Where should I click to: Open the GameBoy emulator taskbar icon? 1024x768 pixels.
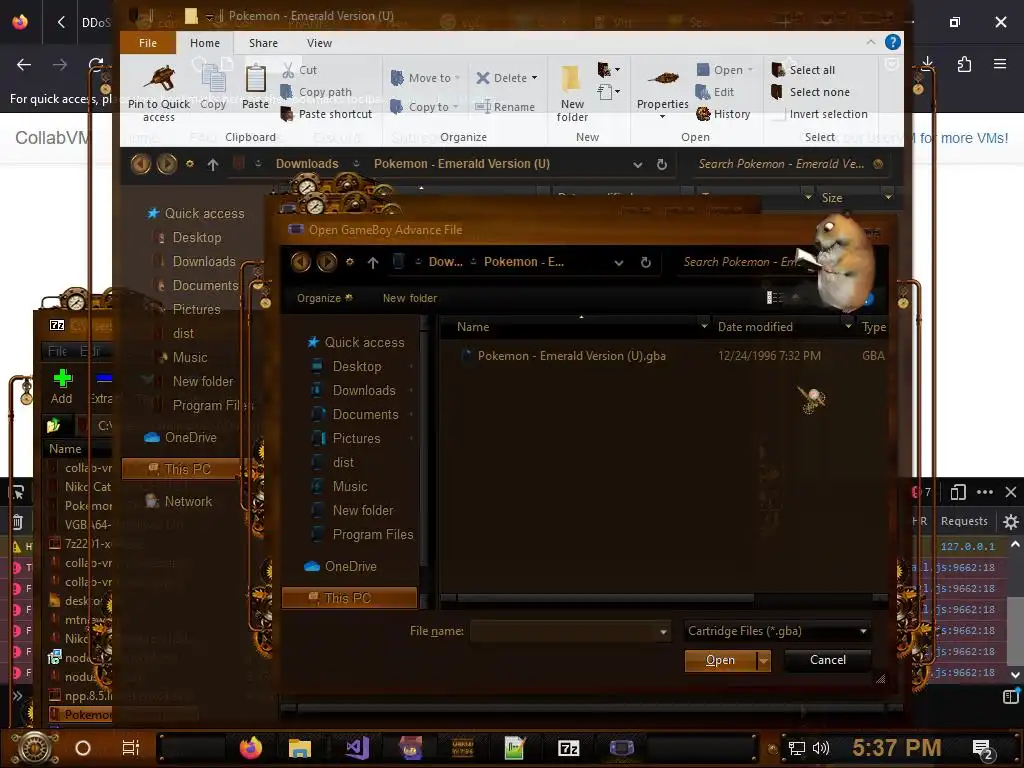(622, 748)
